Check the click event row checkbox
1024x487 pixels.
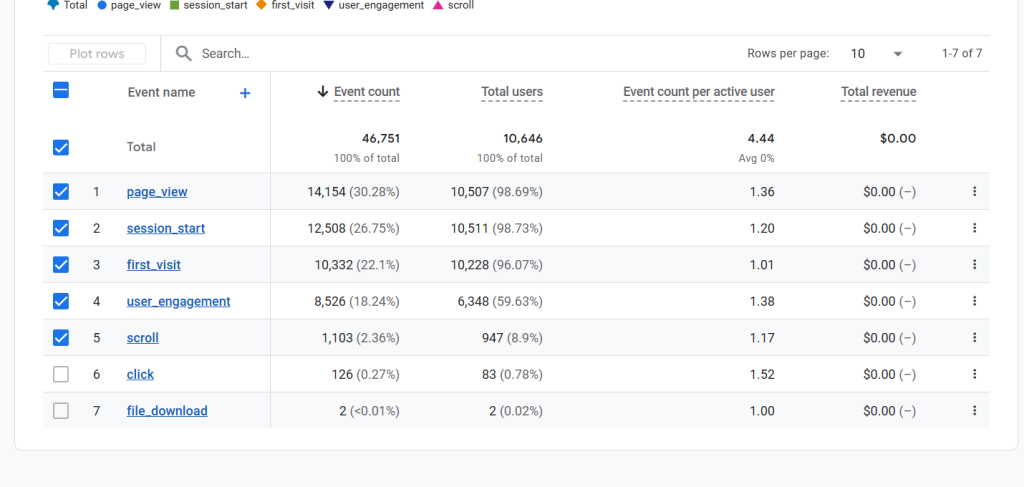(x=61, y=374)
